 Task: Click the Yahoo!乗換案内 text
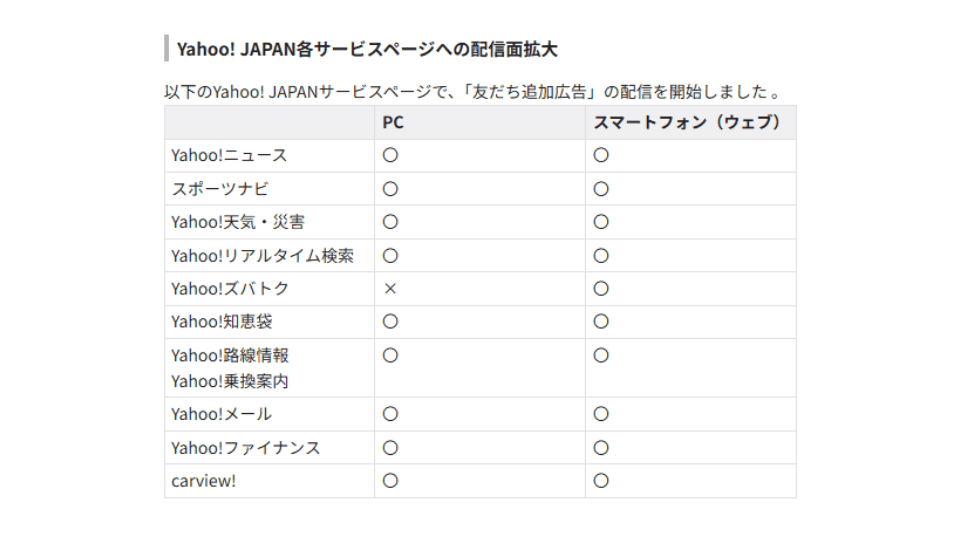coord(230,381)
